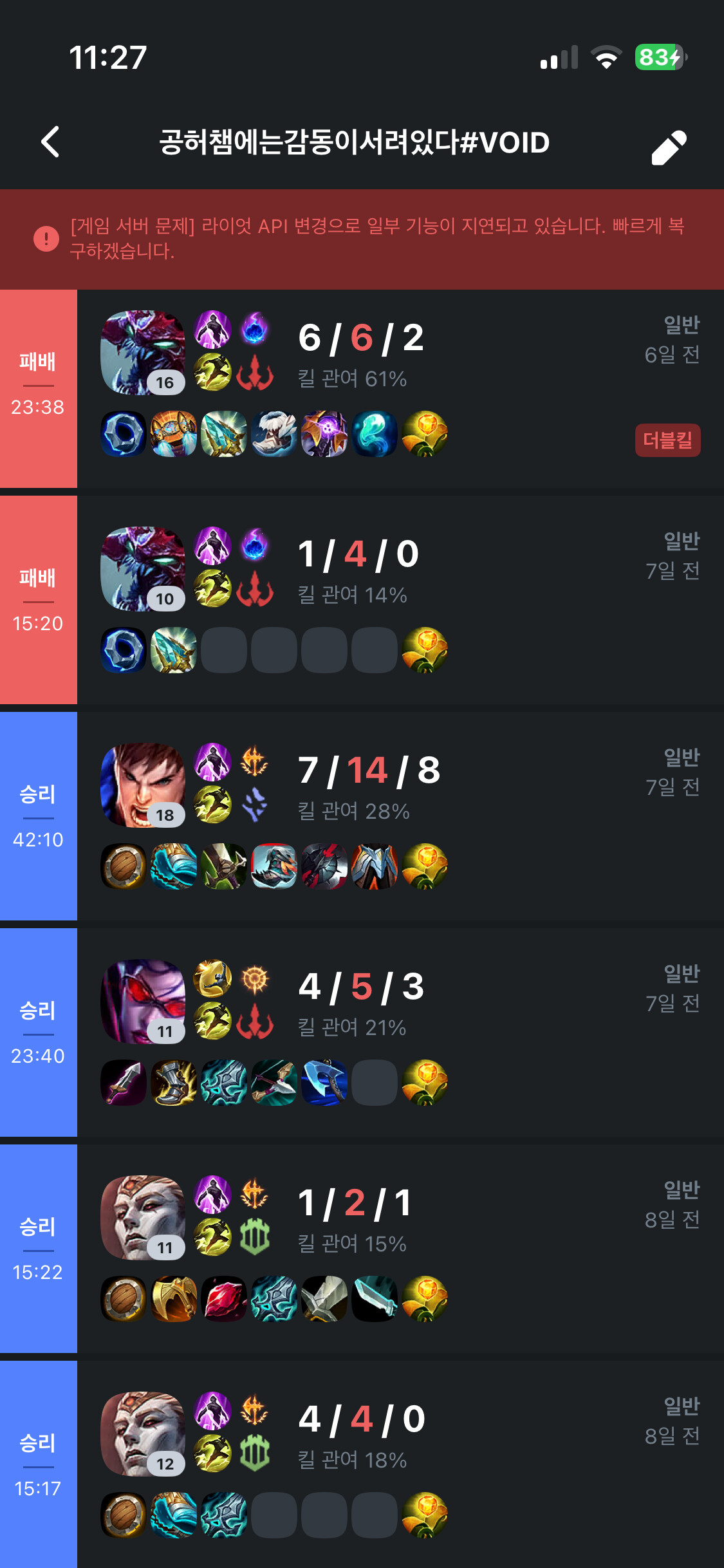Tap the red rune icon in 6/6/2 match
The image size is (724, 1568).
click(255, 372)
